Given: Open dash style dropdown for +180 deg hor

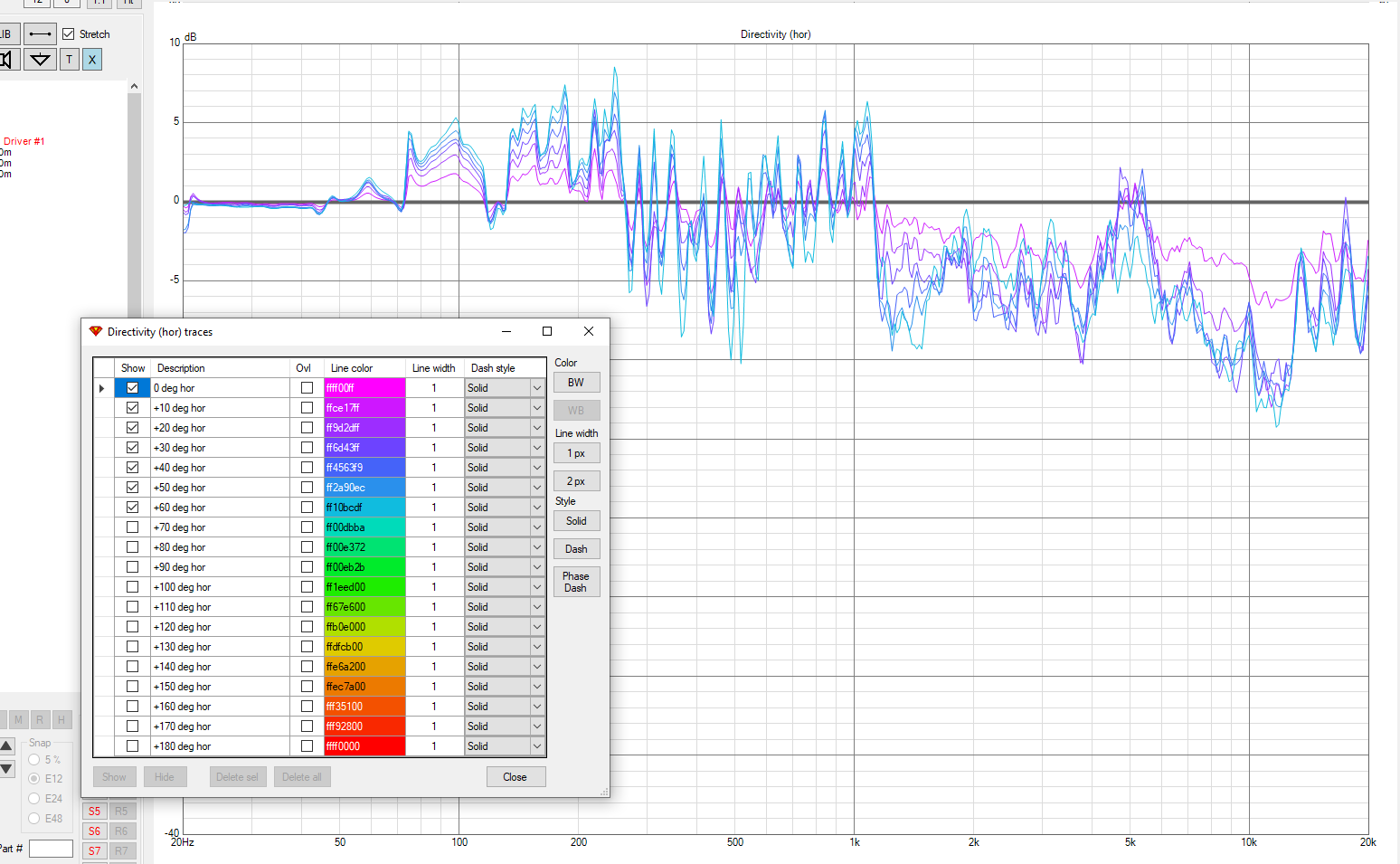Looking at the screenshot, I should (537, 746).
